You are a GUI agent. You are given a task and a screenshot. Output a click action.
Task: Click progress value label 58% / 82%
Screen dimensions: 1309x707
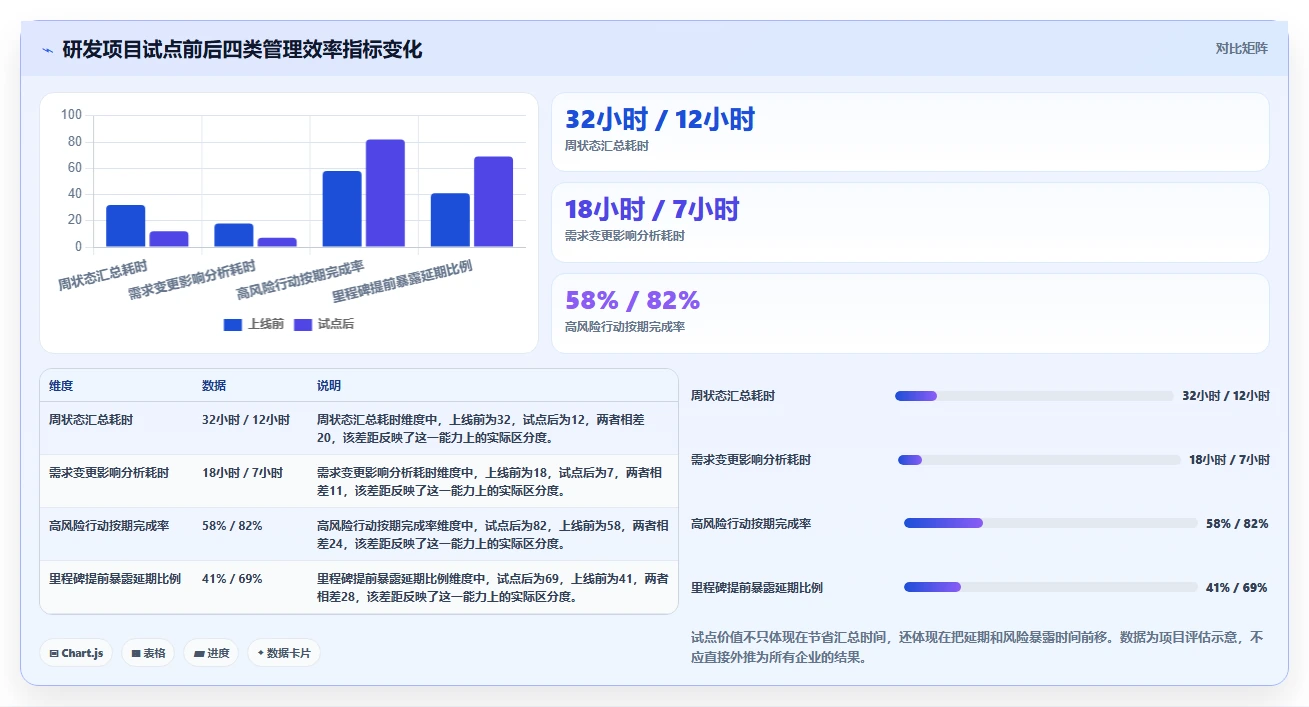click(x=1237, y=524)
